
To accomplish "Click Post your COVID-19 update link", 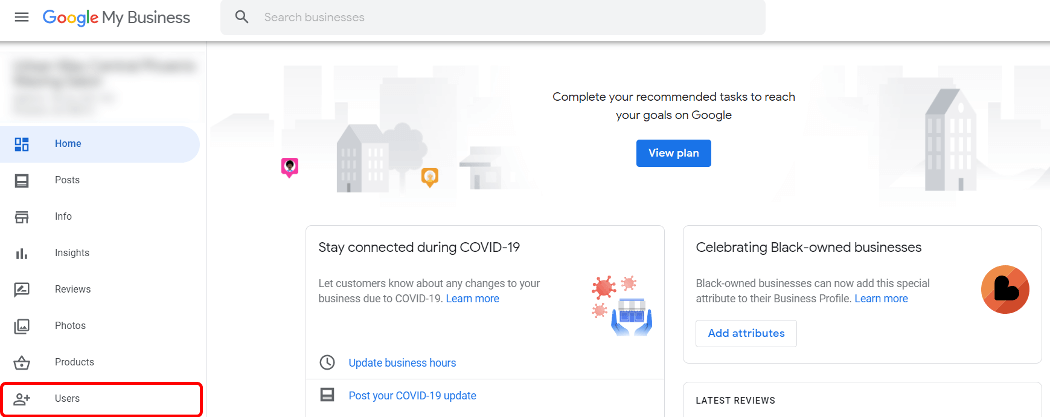I will click(x=413, y=396).
